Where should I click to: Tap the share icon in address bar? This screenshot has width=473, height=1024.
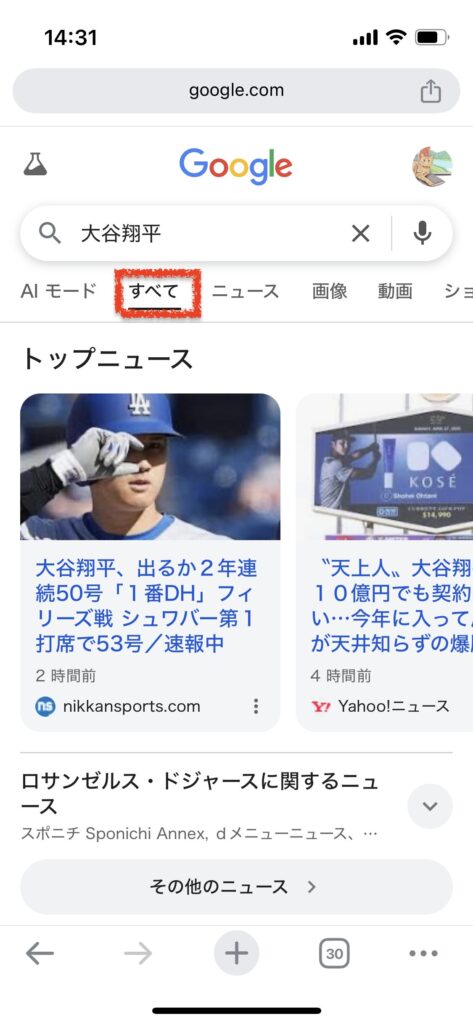pyautogui.click(x=431, y=91)
